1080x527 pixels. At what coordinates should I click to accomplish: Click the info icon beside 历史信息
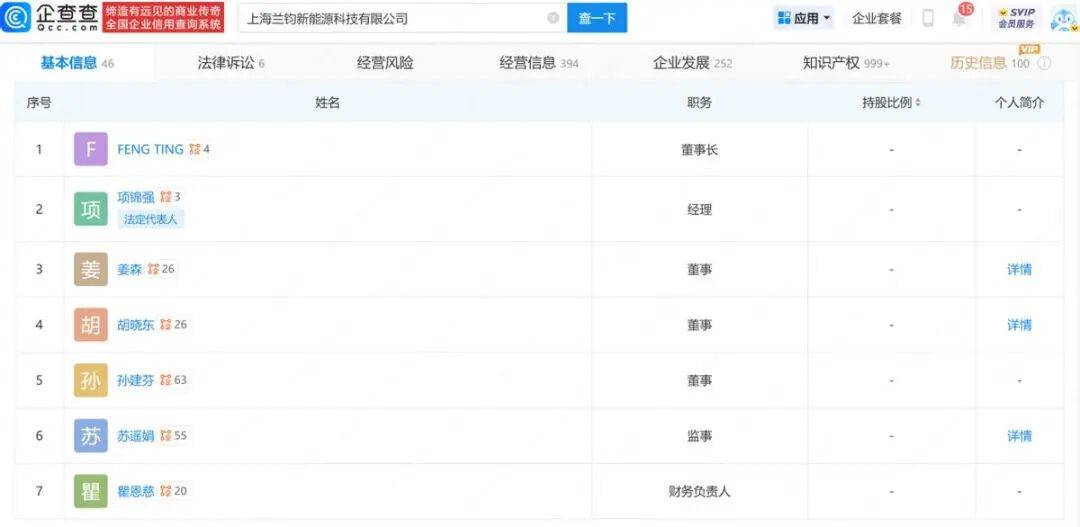coord(1044,63)
